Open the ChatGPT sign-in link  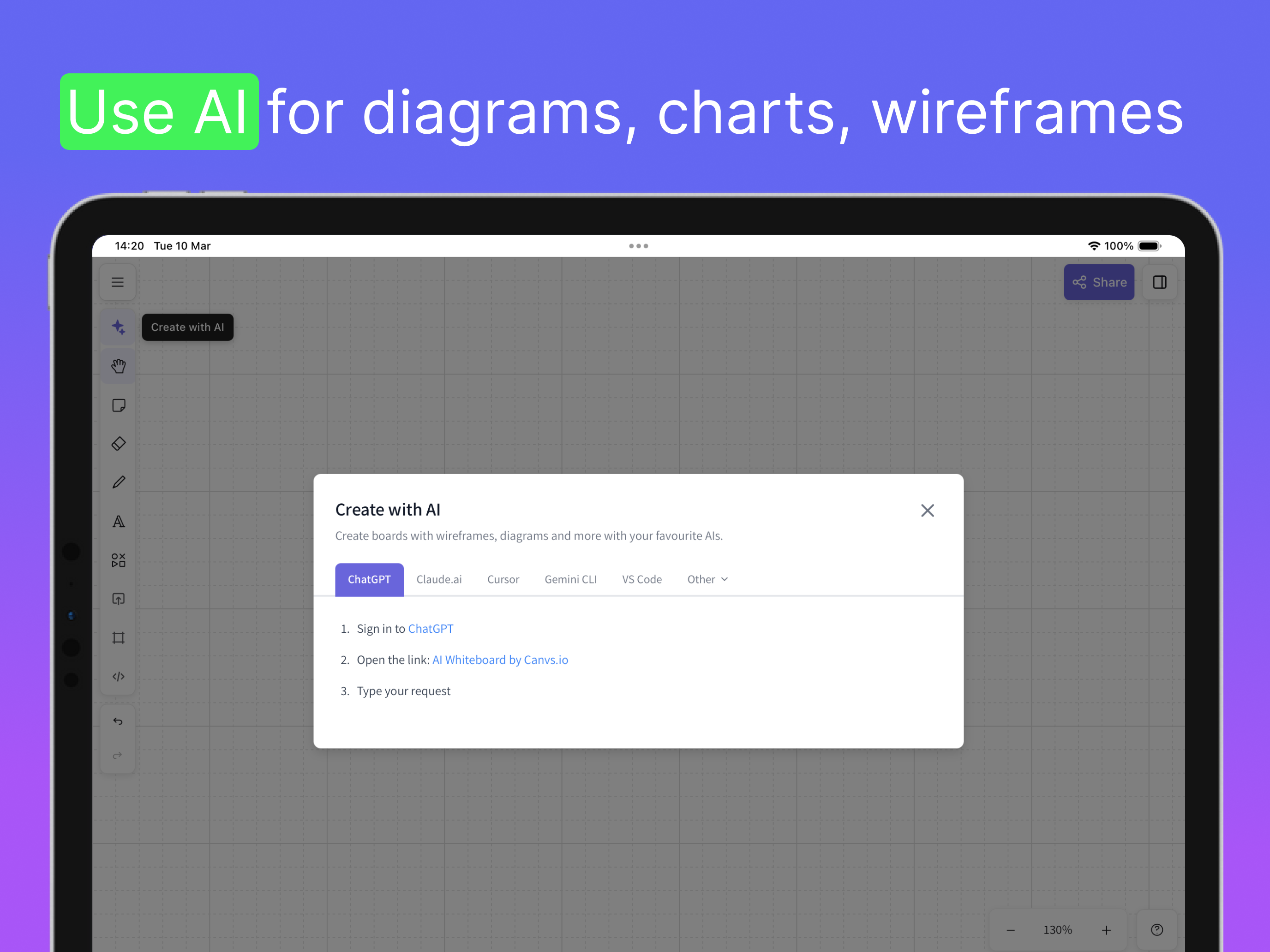click(431, 629)
